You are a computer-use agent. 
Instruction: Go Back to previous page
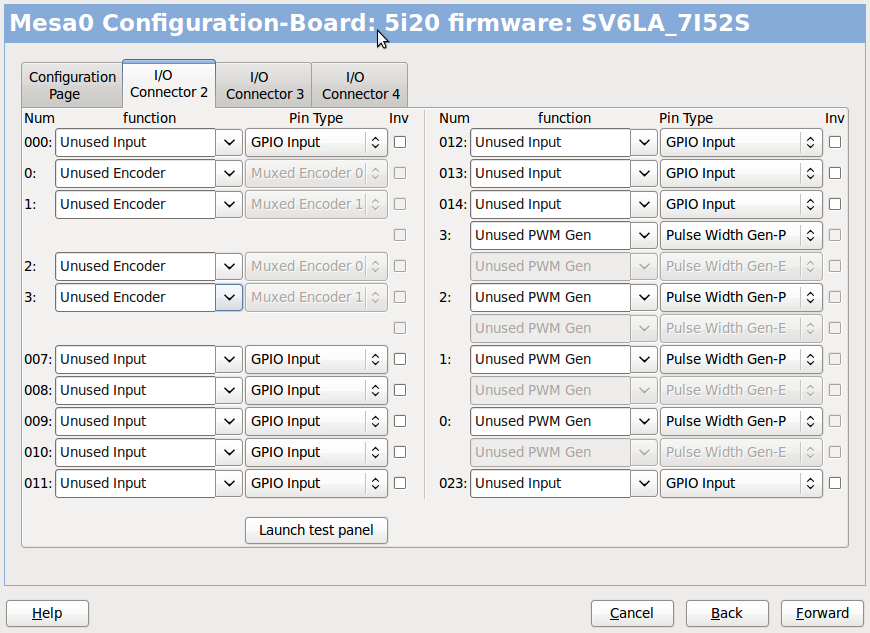(727, 613)
